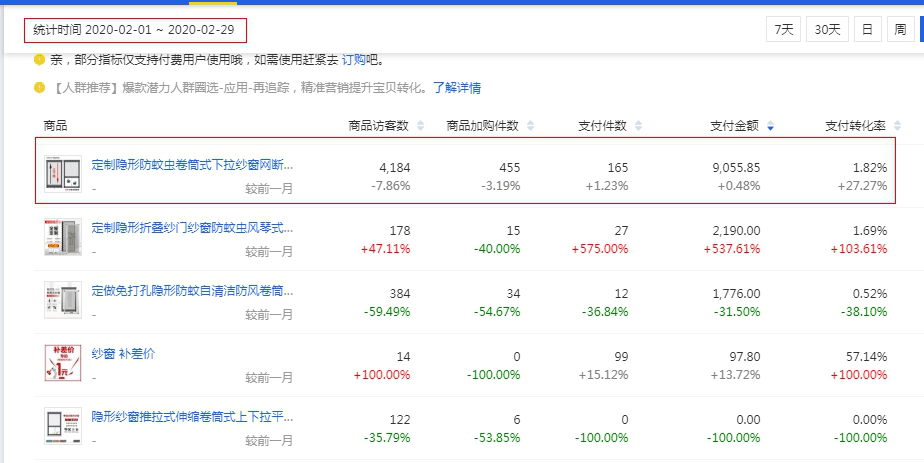
Task: Select the 30天 time range
Action: coord(827,30)
